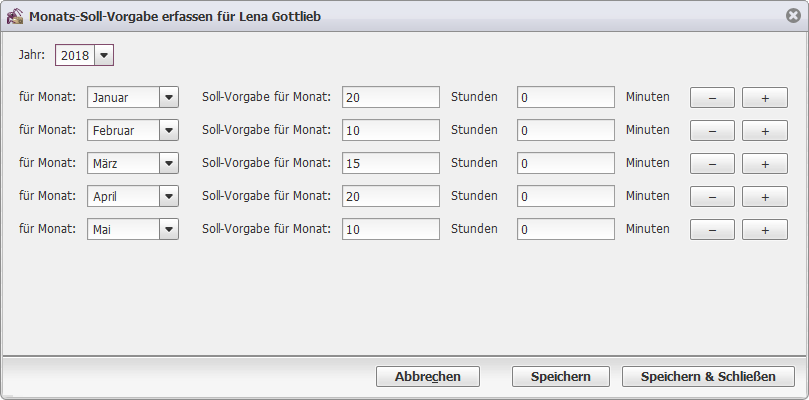Click the minus button in the Januar row

pos(712,98)
